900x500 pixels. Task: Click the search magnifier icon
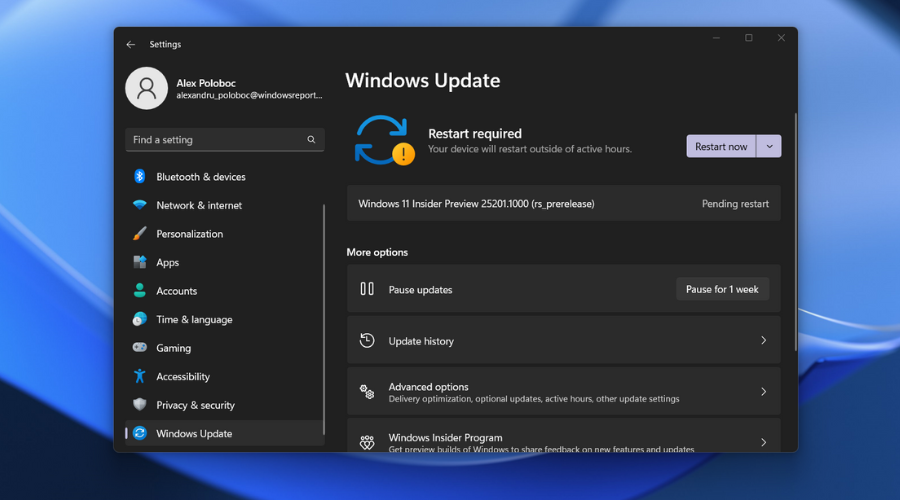311,139
